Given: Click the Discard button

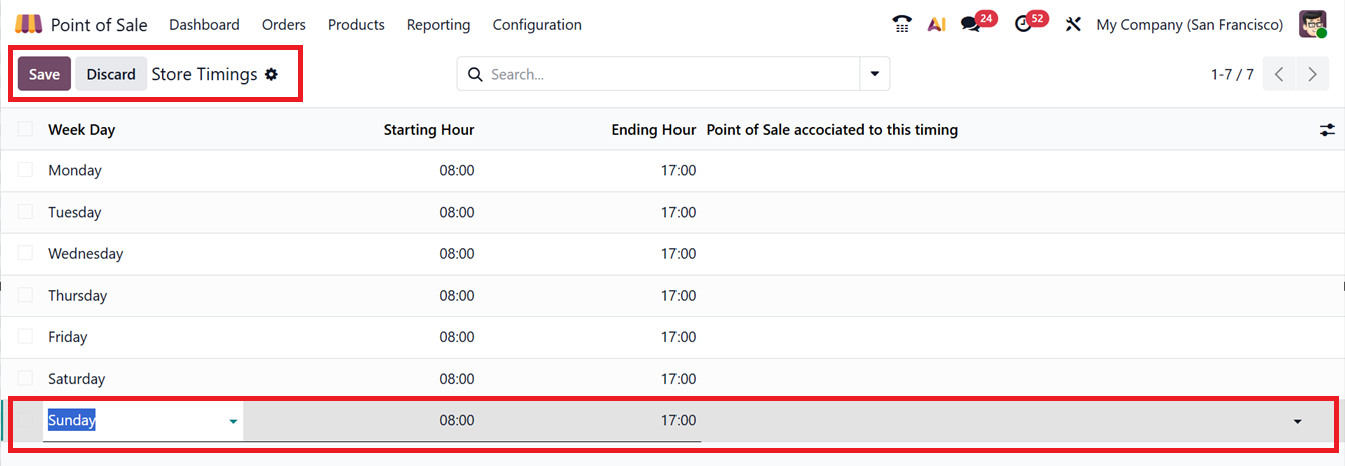Looking at the screenshot, I should pos(111,74).
